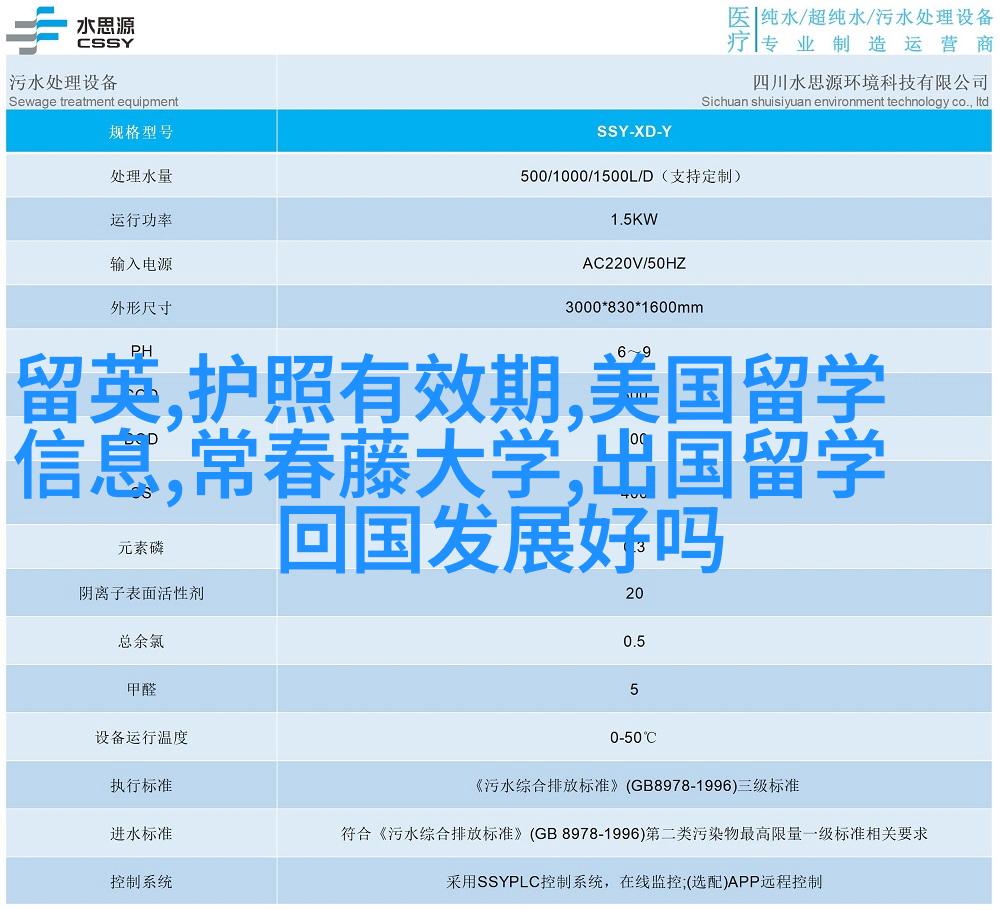
Task: Click the PH row label
Action: point(142,351)
